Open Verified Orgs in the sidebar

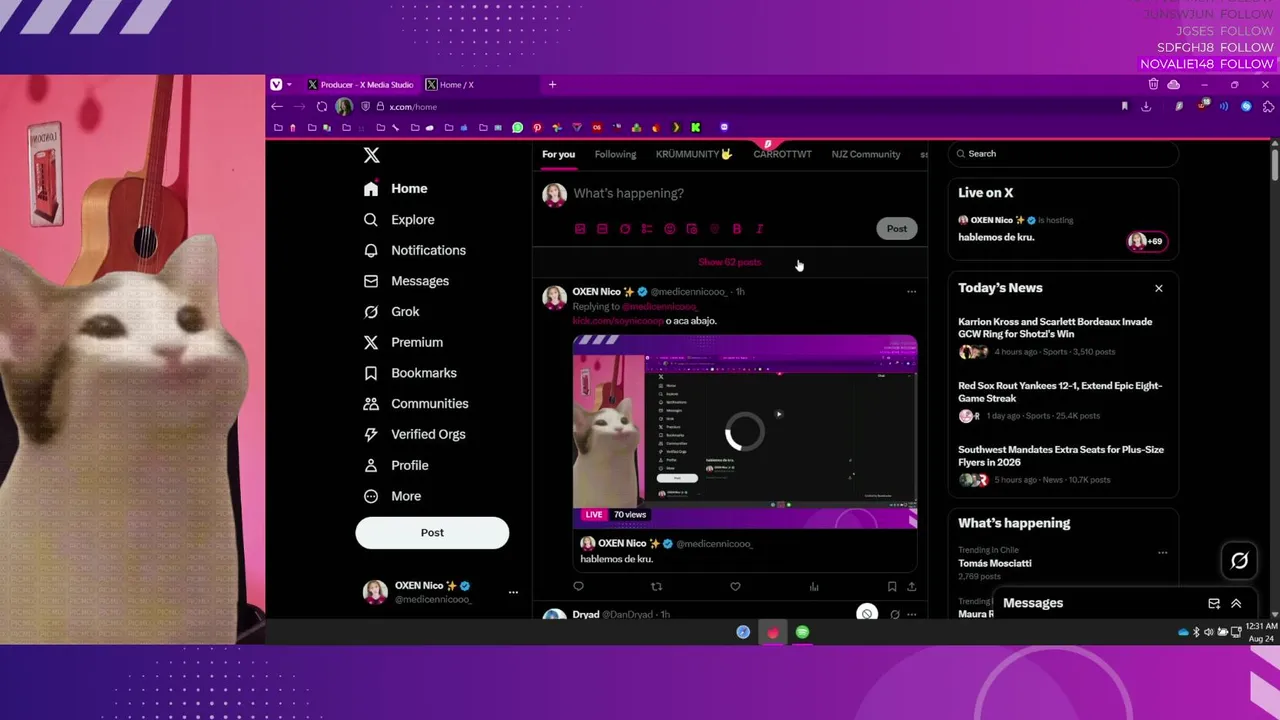coord(414,434)
